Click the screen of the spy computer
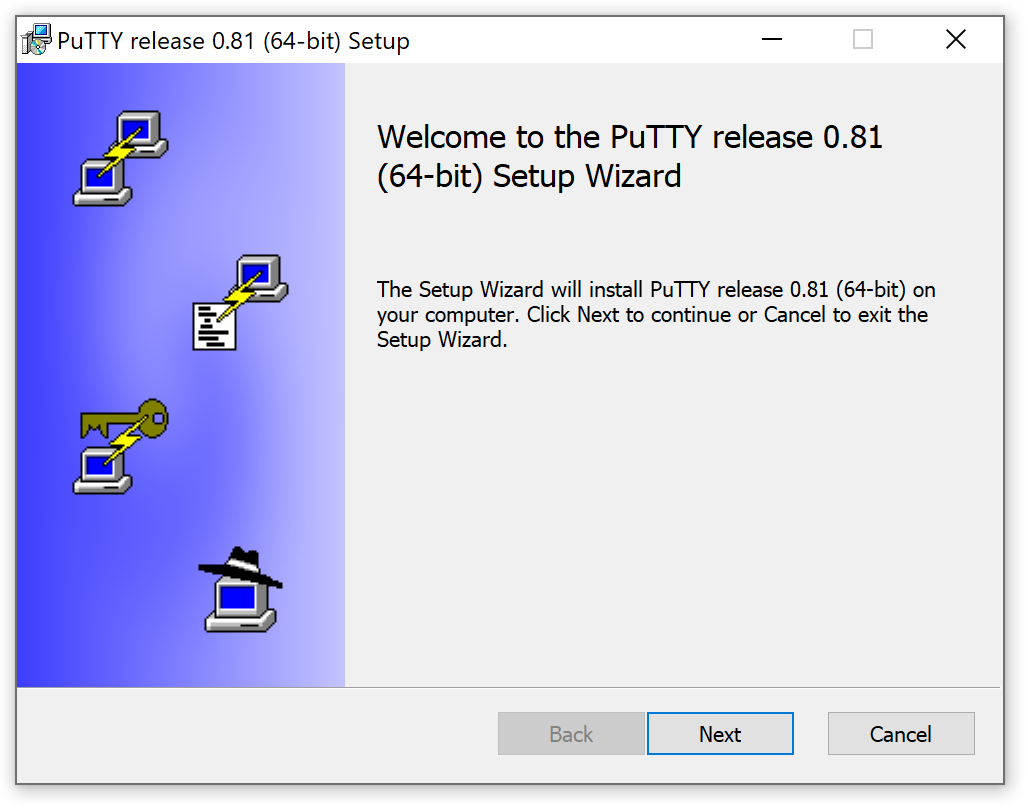Image resolution: width=1028 pixels, height=808 pixels. [240, 598]
